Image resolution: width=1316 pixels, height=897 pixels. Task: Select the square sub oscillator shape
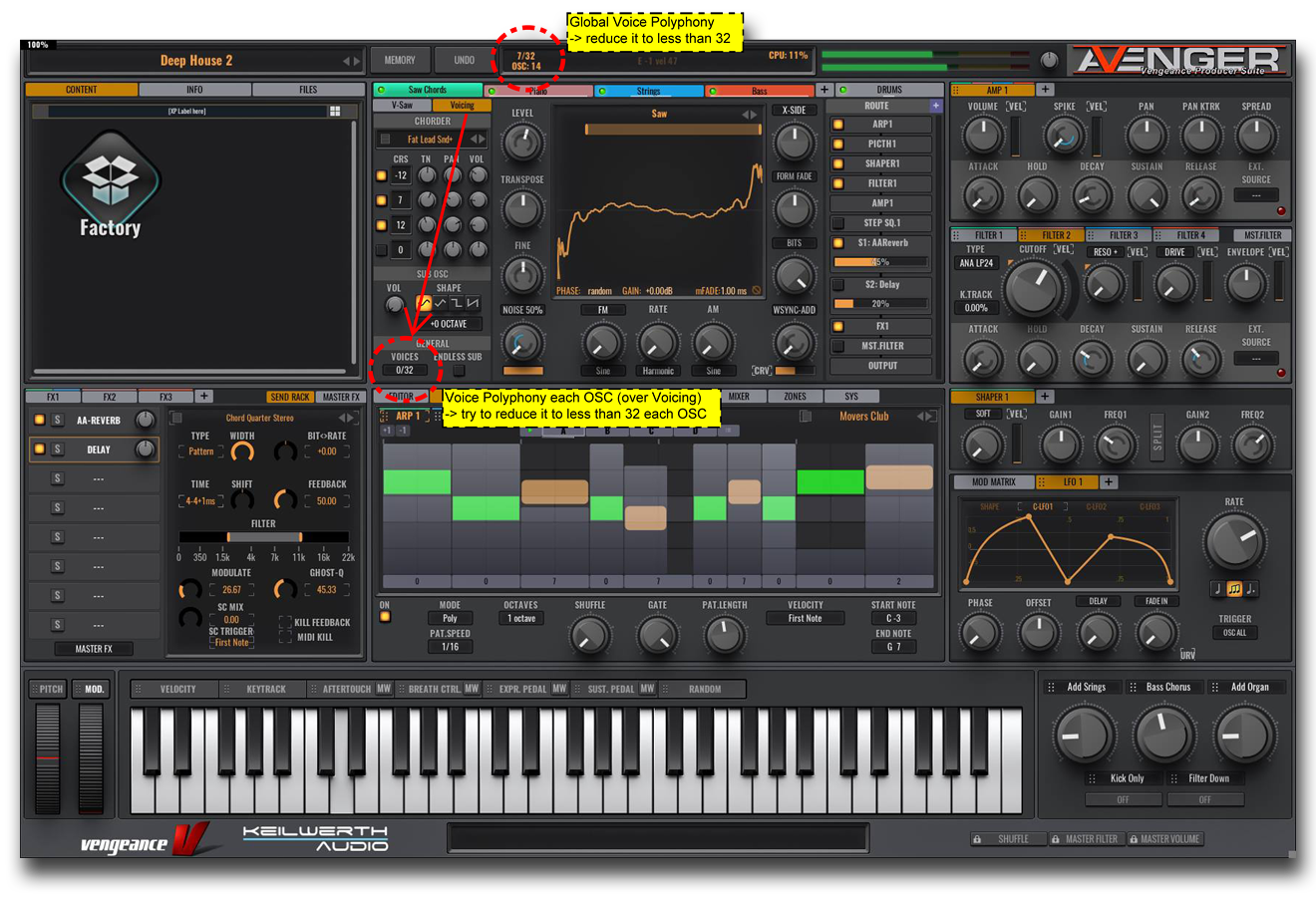[x=456, y=303]
